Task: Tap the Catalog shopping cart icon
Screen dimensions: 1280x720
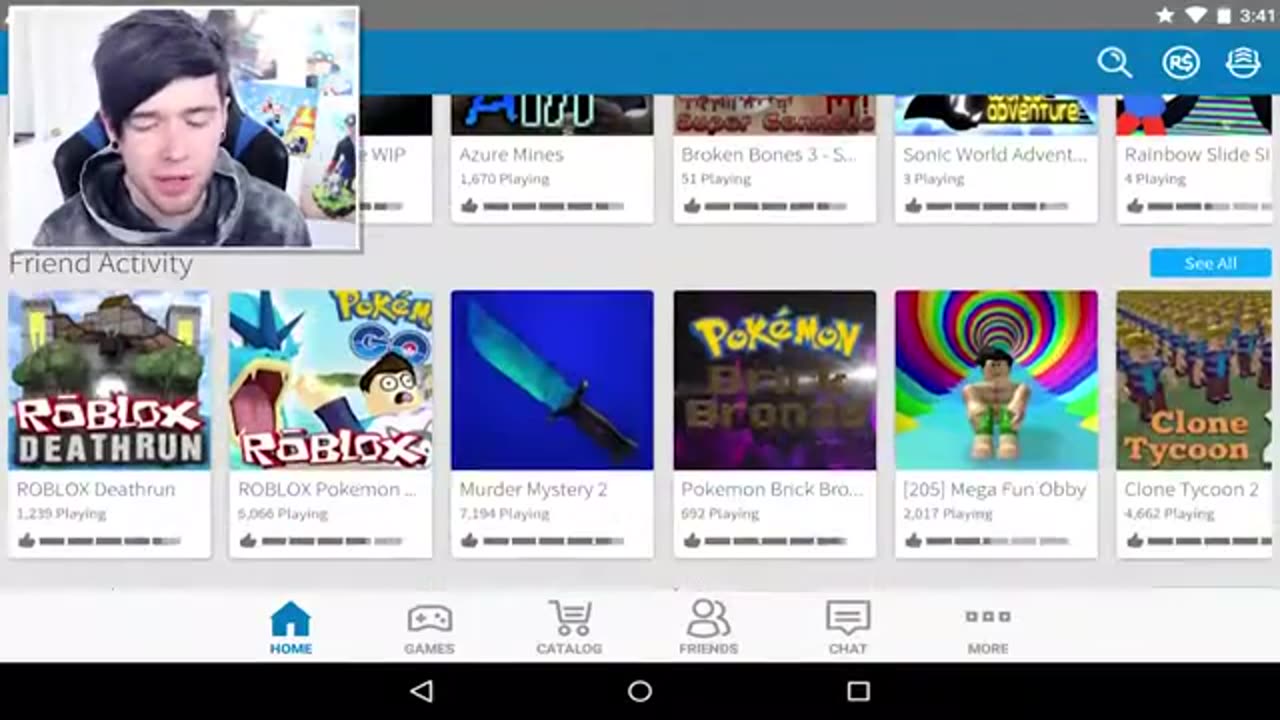Action: [x=569, y=619]
